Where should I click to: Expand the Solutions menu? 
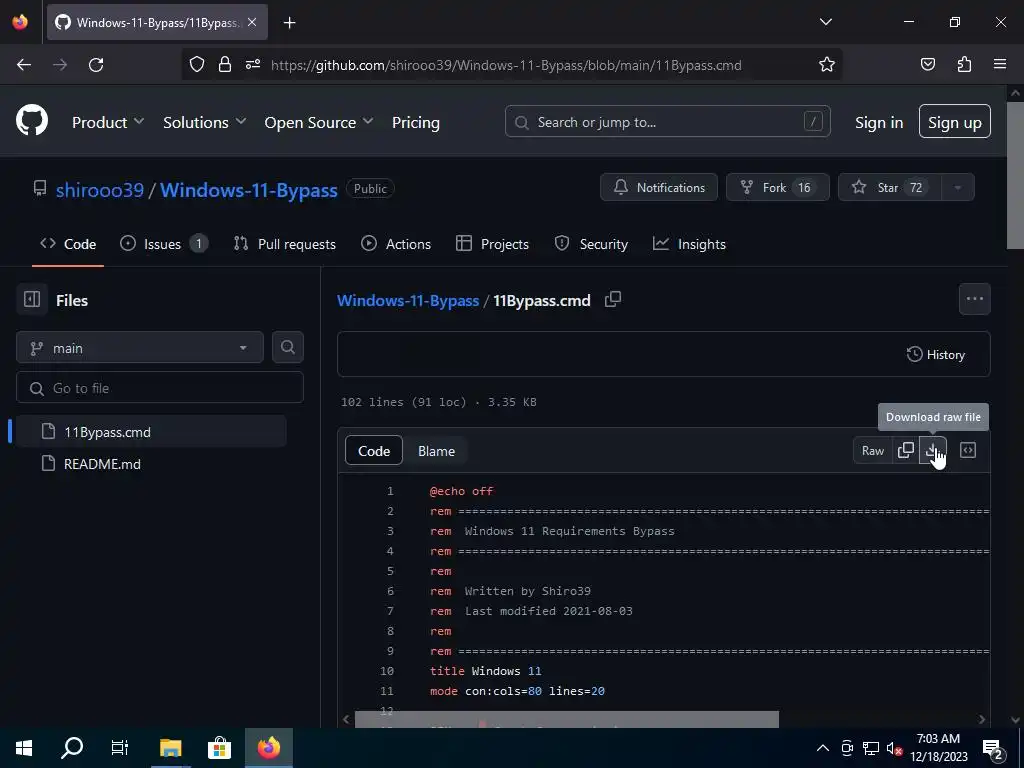click(x=204, y=122)
